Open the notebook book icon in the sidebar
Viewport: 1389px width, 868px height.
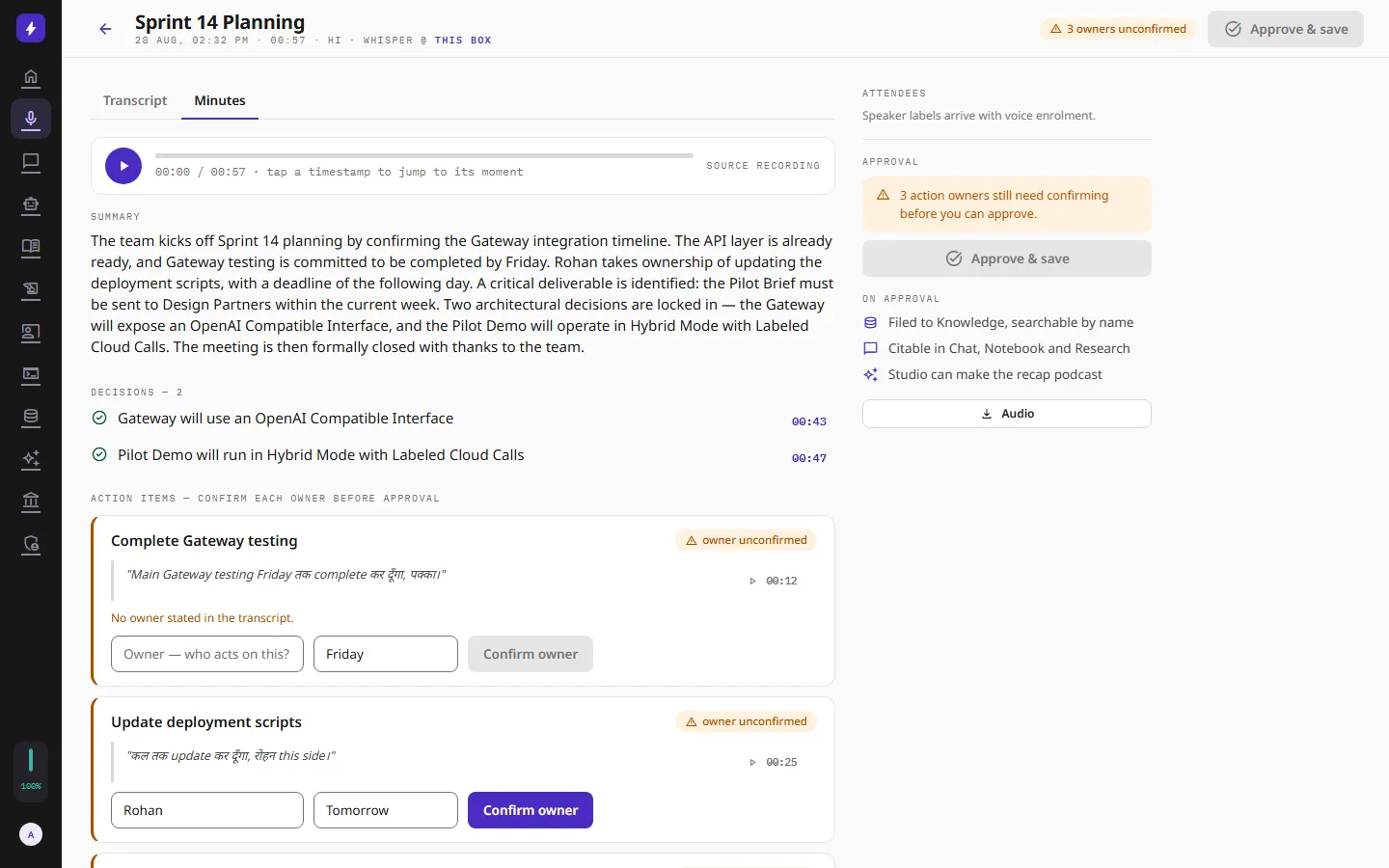coord(31,247)
